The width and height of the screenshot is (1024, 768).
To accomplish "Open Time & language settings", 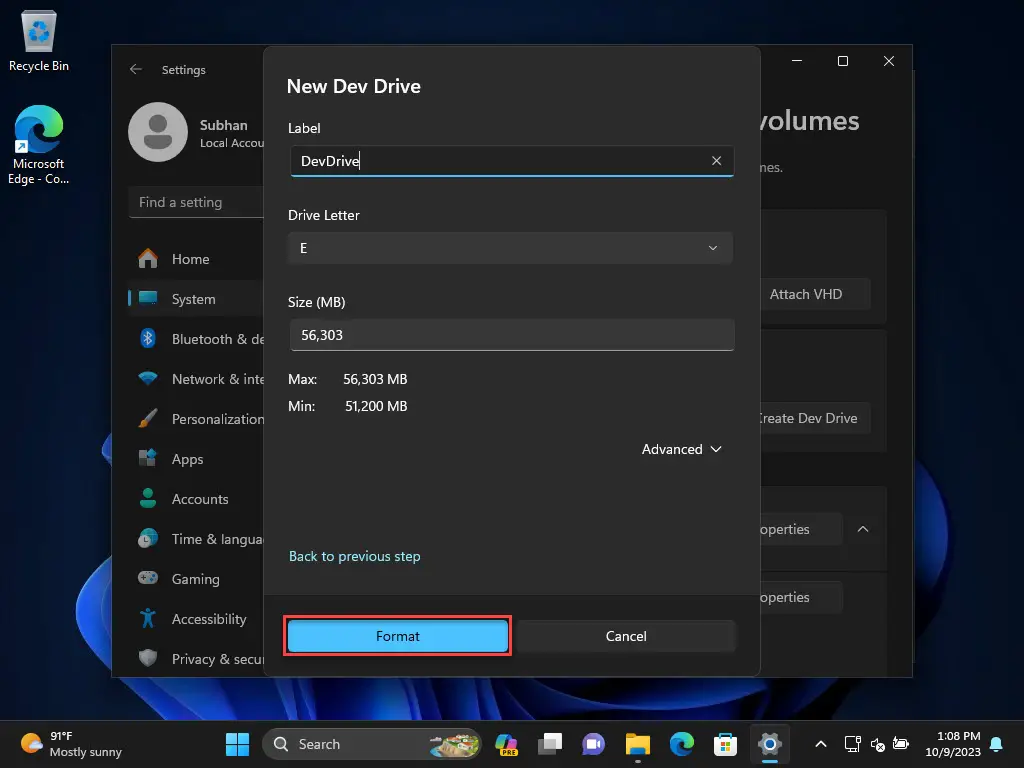I will tap(196, 539).
